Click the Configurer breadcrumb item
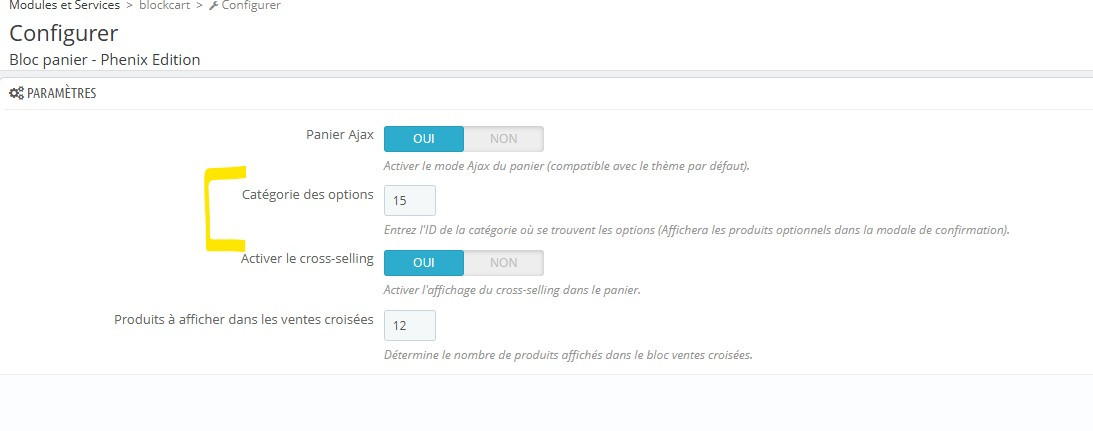The width and height of the screenshot is (1093, 431). pos(251,6)
